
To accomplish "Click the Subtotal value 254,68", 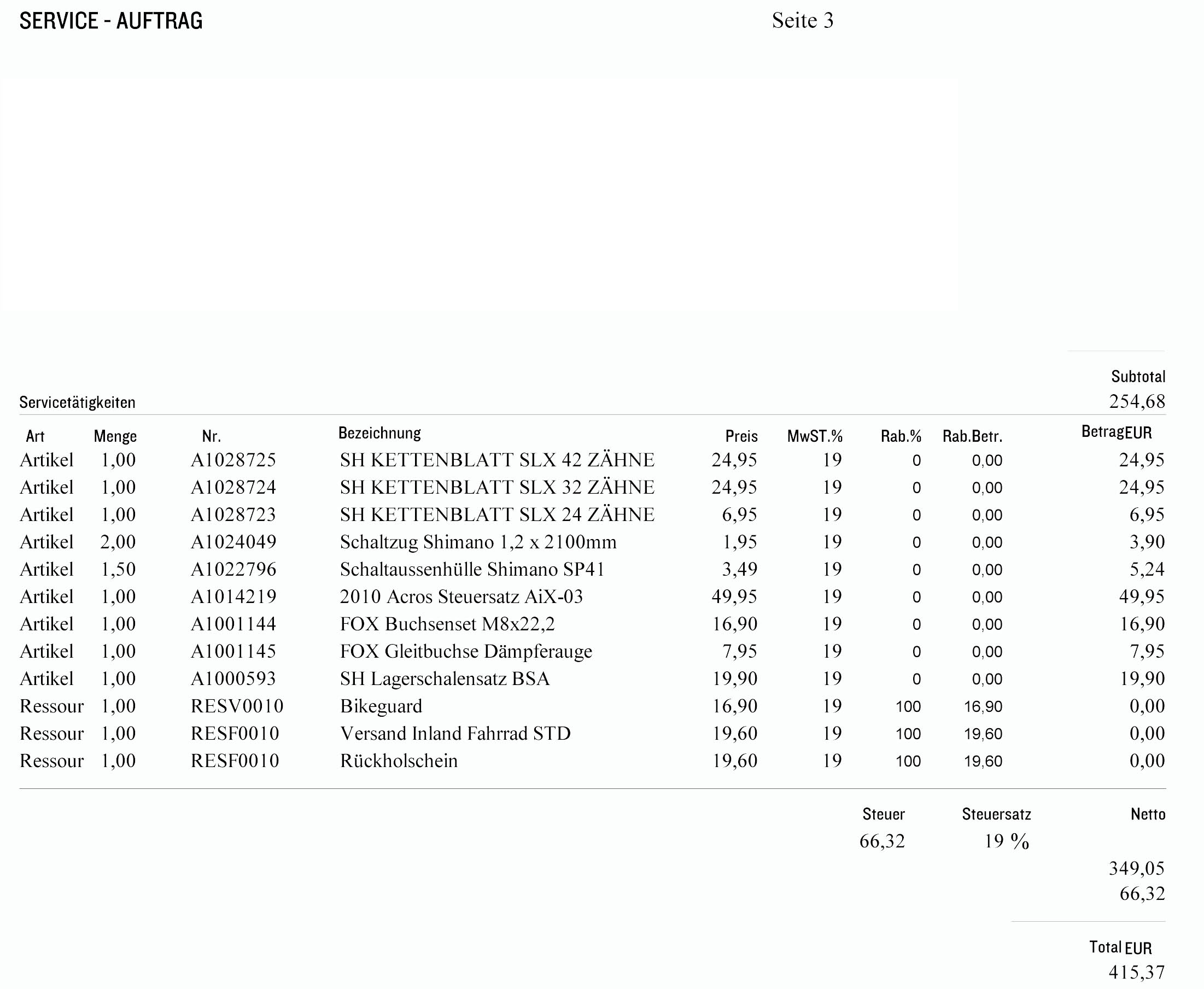I will 1137,402.
